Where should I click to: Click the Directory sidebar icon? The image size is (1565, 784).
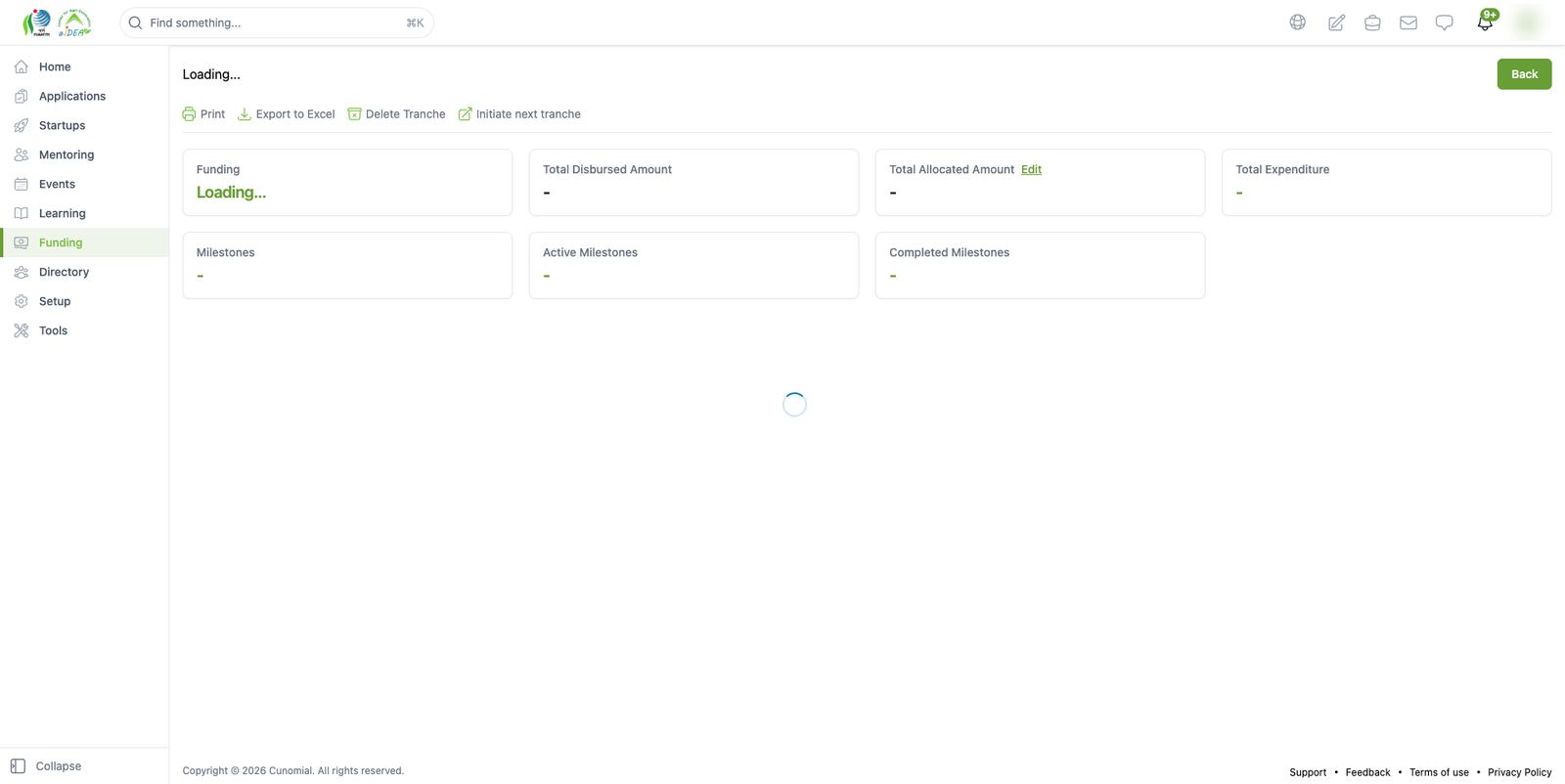(x=22, y=272)
